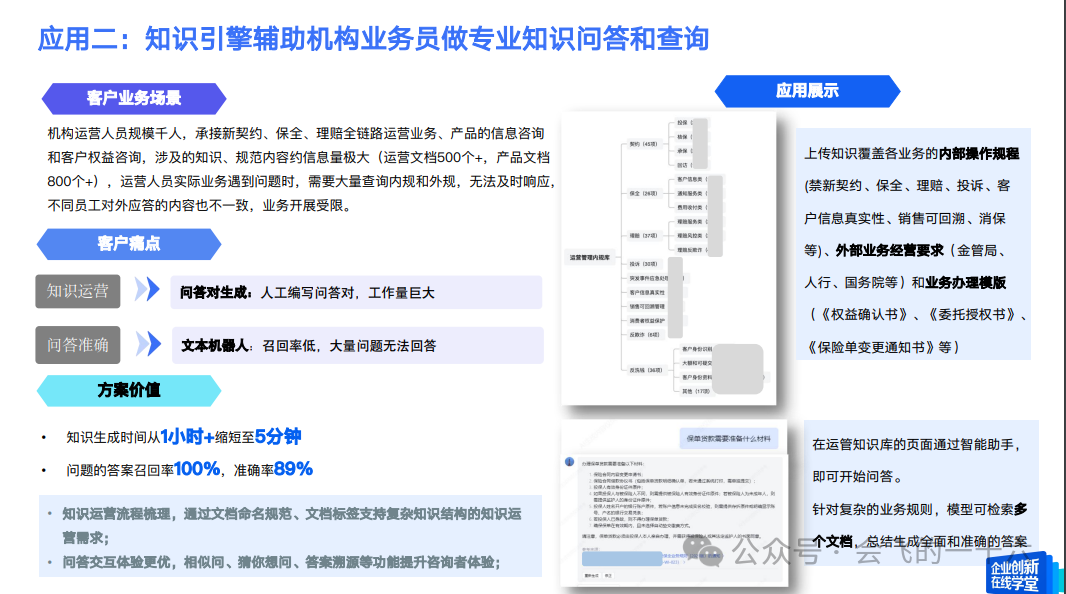Click the double-chevron arrow beside 知识运营
Image resolution: width=1066 pixels, height=594 pixels.
tap(147, 290)
